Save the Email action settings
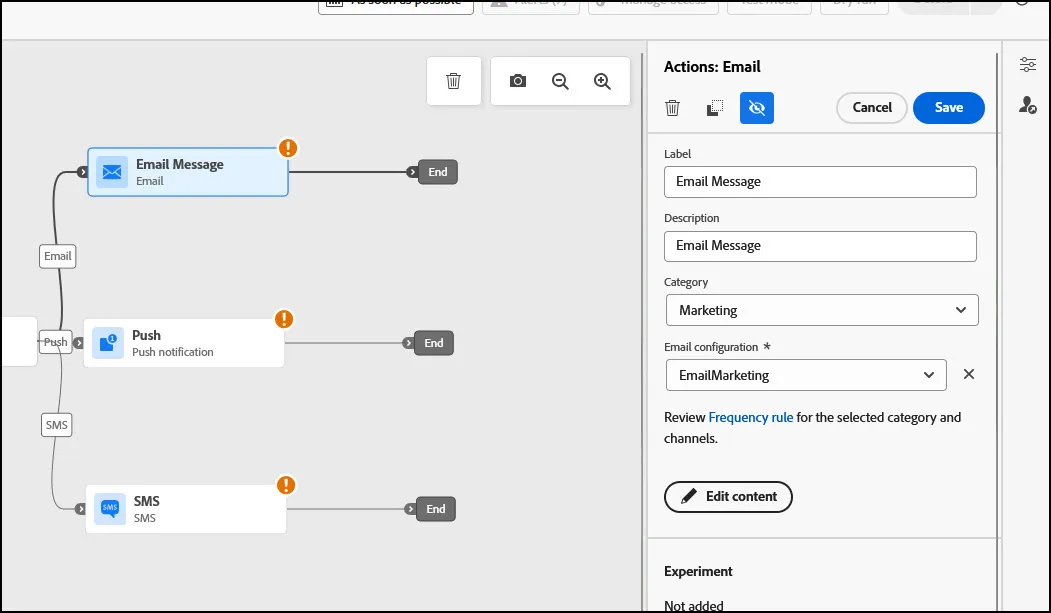 click(x=949, y=108)
